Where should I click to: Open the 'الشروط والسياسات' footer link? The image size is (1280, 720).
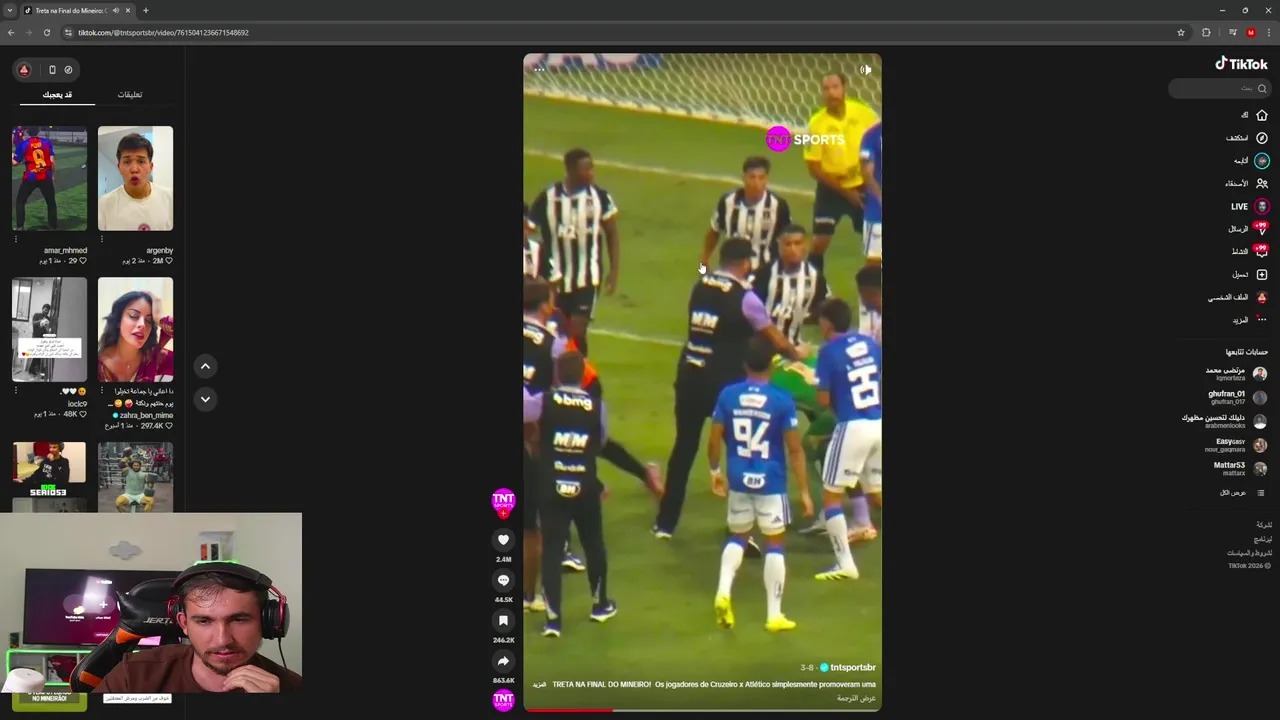tap(1250, 553)
